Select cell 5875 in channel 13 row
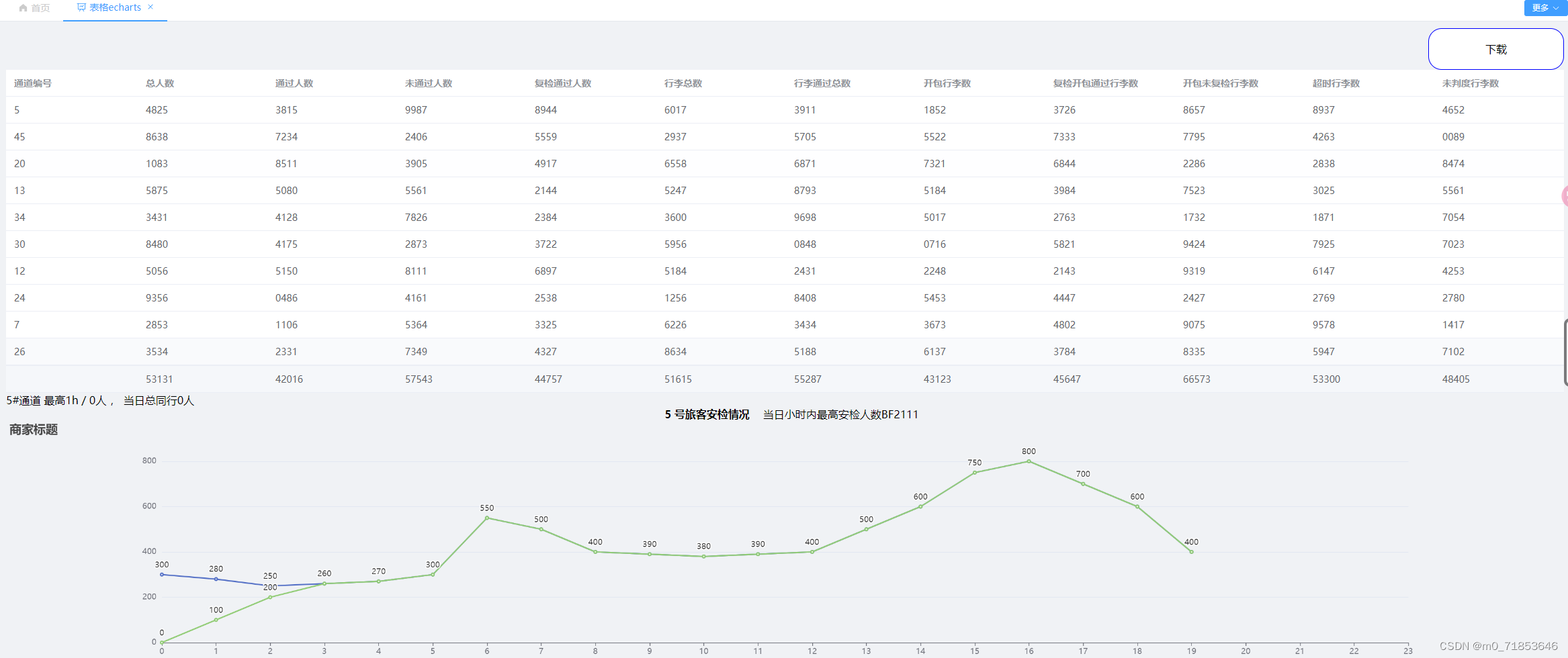The width and height of the screenshot is (1568, 658). point(157,191)
